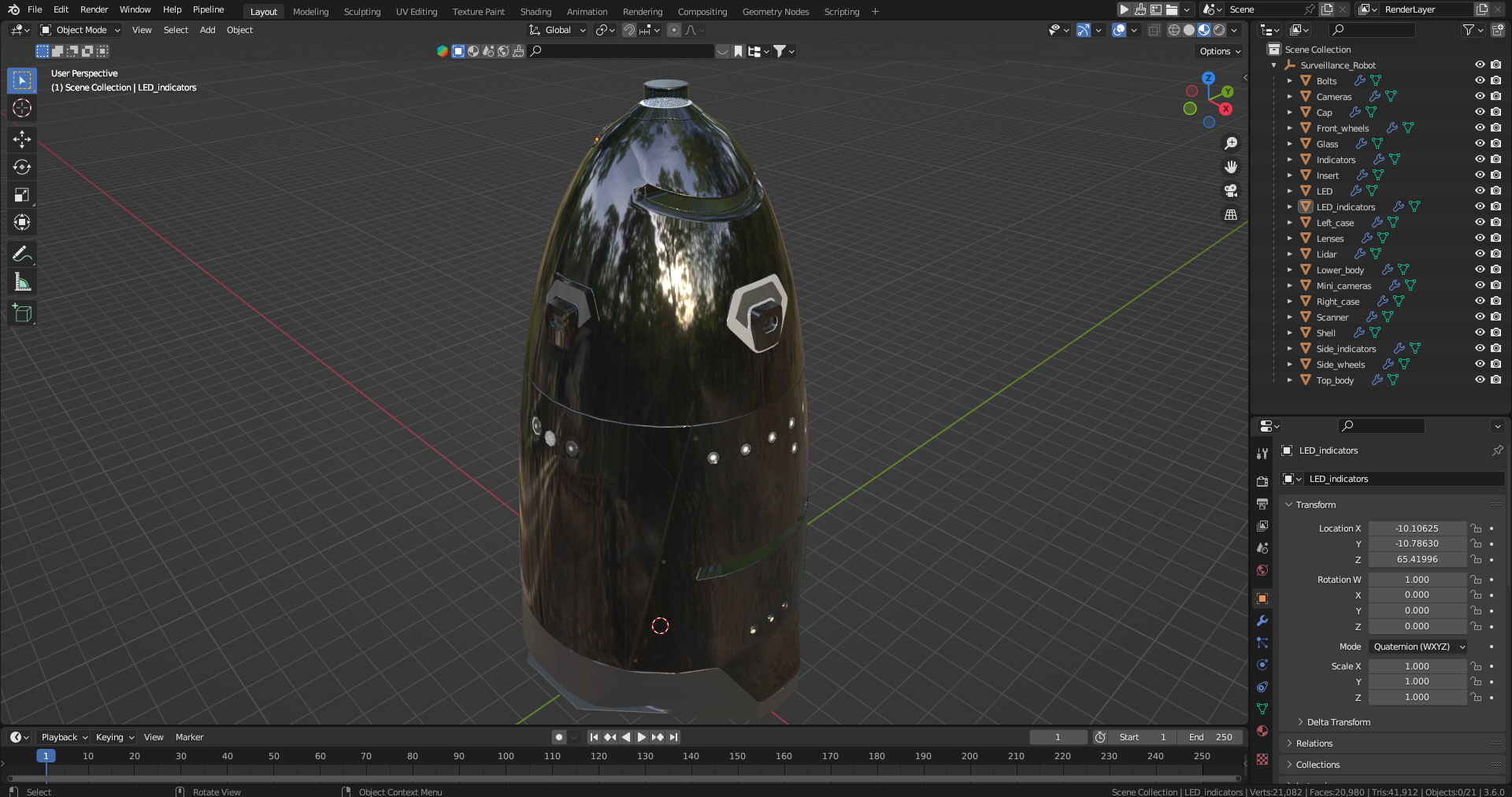Click the viewport zoom magnifier icon

tap(1231, 143)
